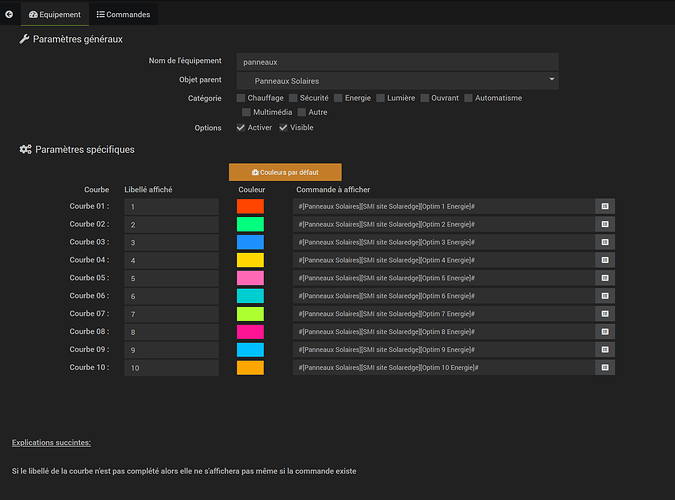The height and width of the screenshot is (500, 675).
Task: Pick the orange-red color swatch for Courbe 01
Action: coord(250,206)
